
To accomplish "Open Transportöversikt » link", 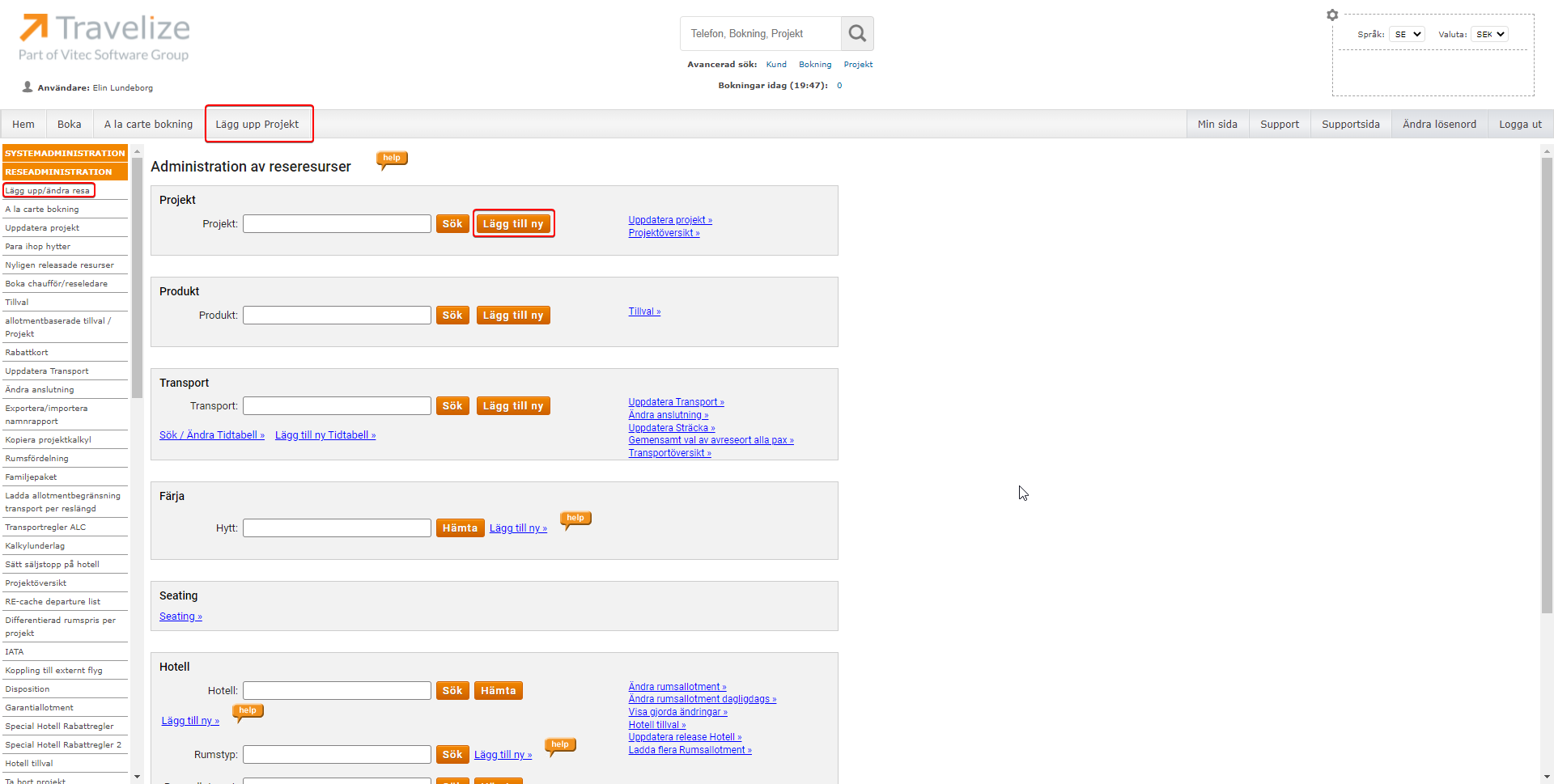I will click(x=669, y=453).
